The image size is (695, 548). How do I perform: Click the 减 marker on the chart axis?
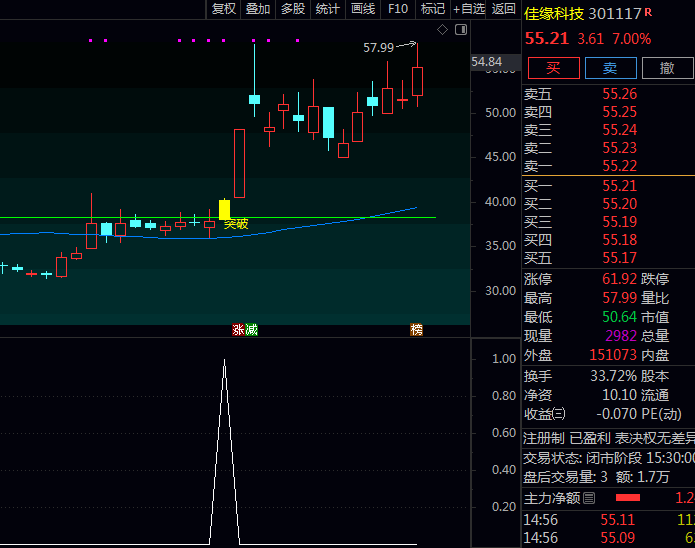[x=251, y=330]
